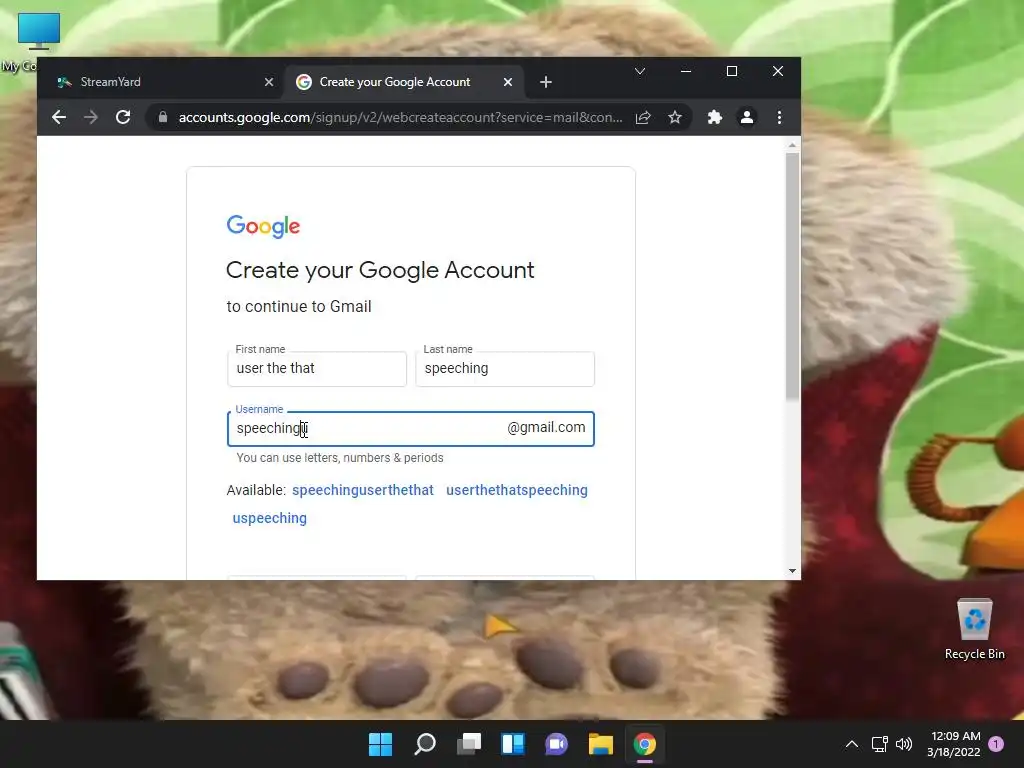Image resolution: width=1024 pixels, height=768 pixels.
Task: Open the network tray icon
Action: click(x=880, y=744)
